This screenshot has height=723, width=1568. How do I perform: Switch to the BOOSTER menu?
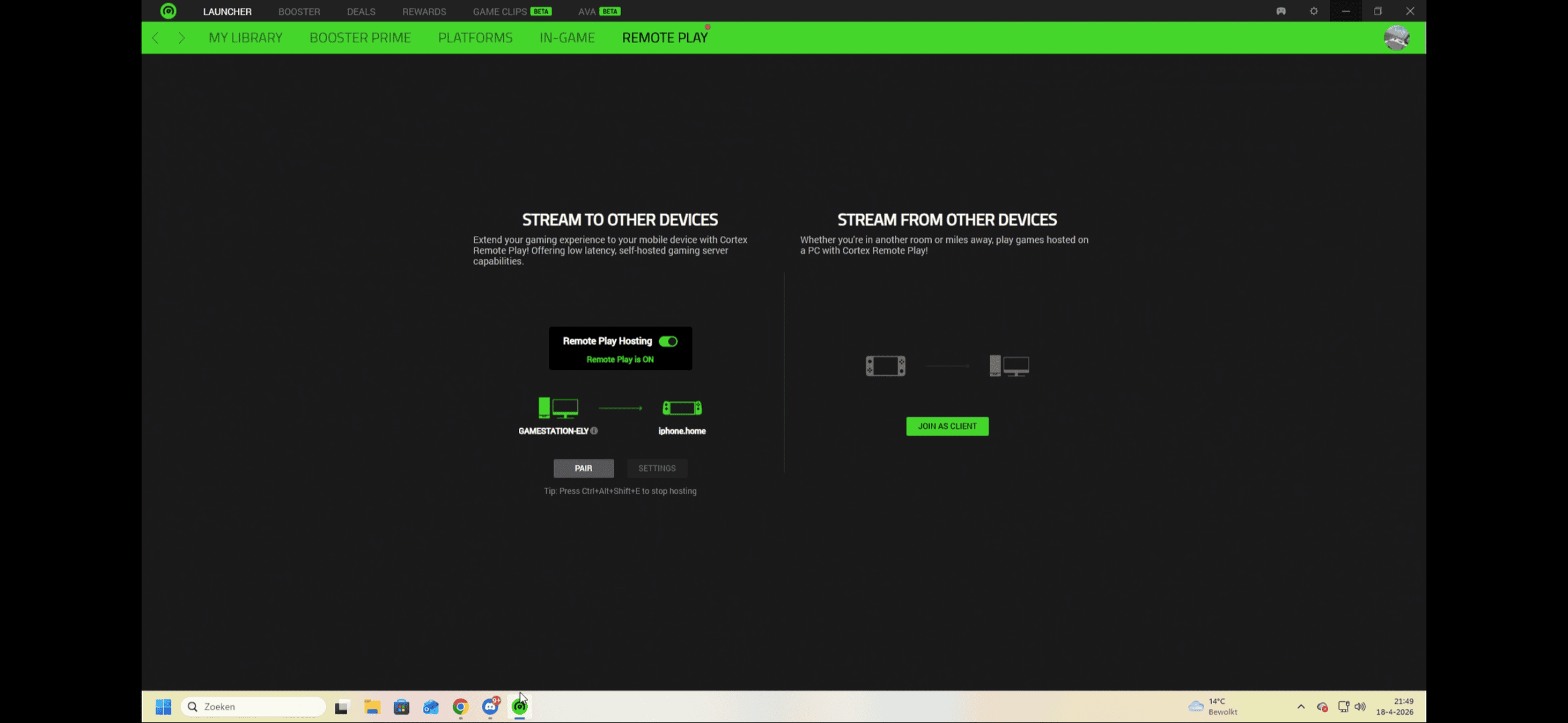tap(299, 12)
